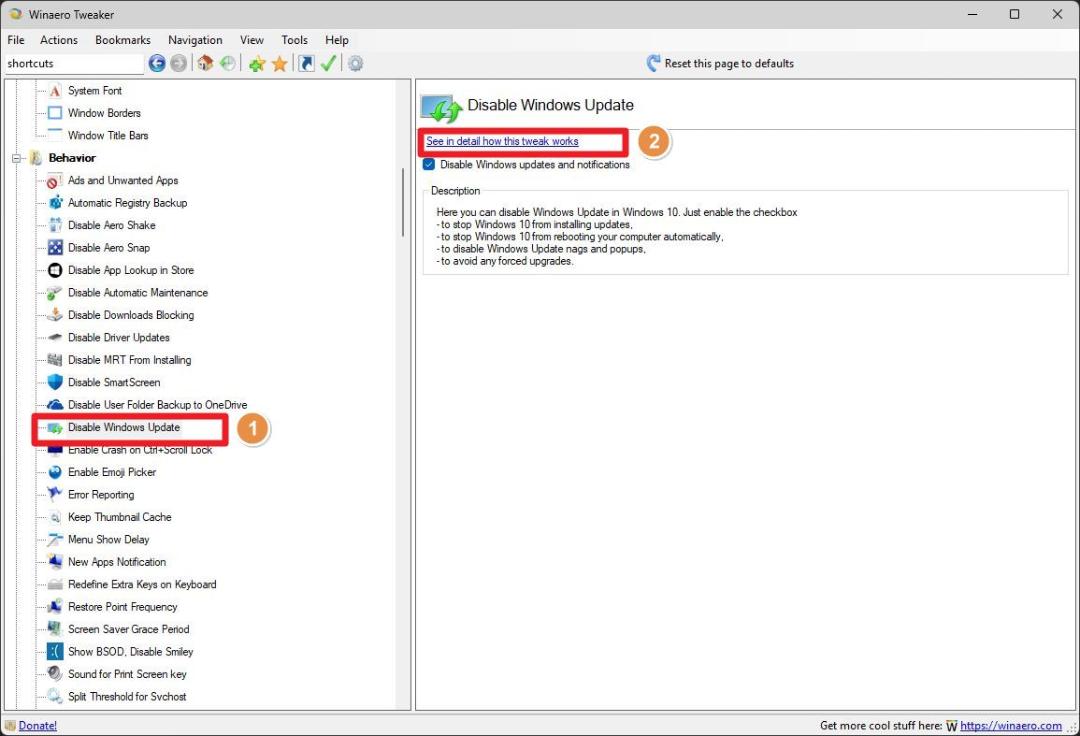Click the Window Borders square icon
Image resolution: width=1080 pixels, height=736 pixels.
click(x=55, y=113)
